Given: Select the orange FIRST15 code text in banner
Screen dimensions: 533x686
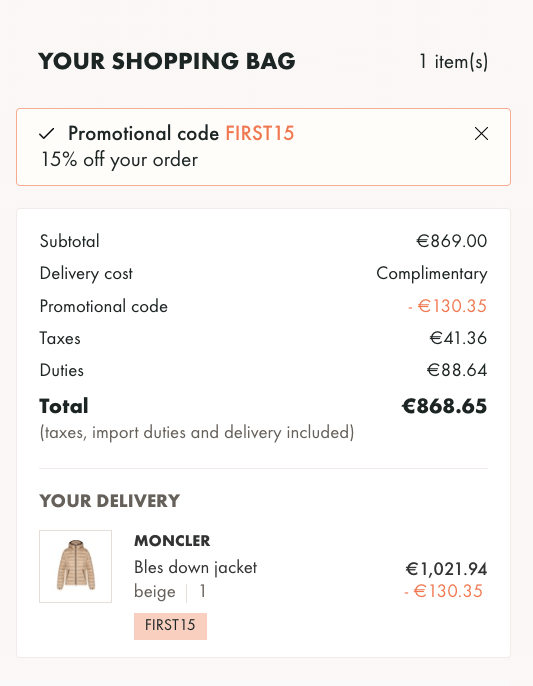Looking at the screenshot, I should [259, 133].
